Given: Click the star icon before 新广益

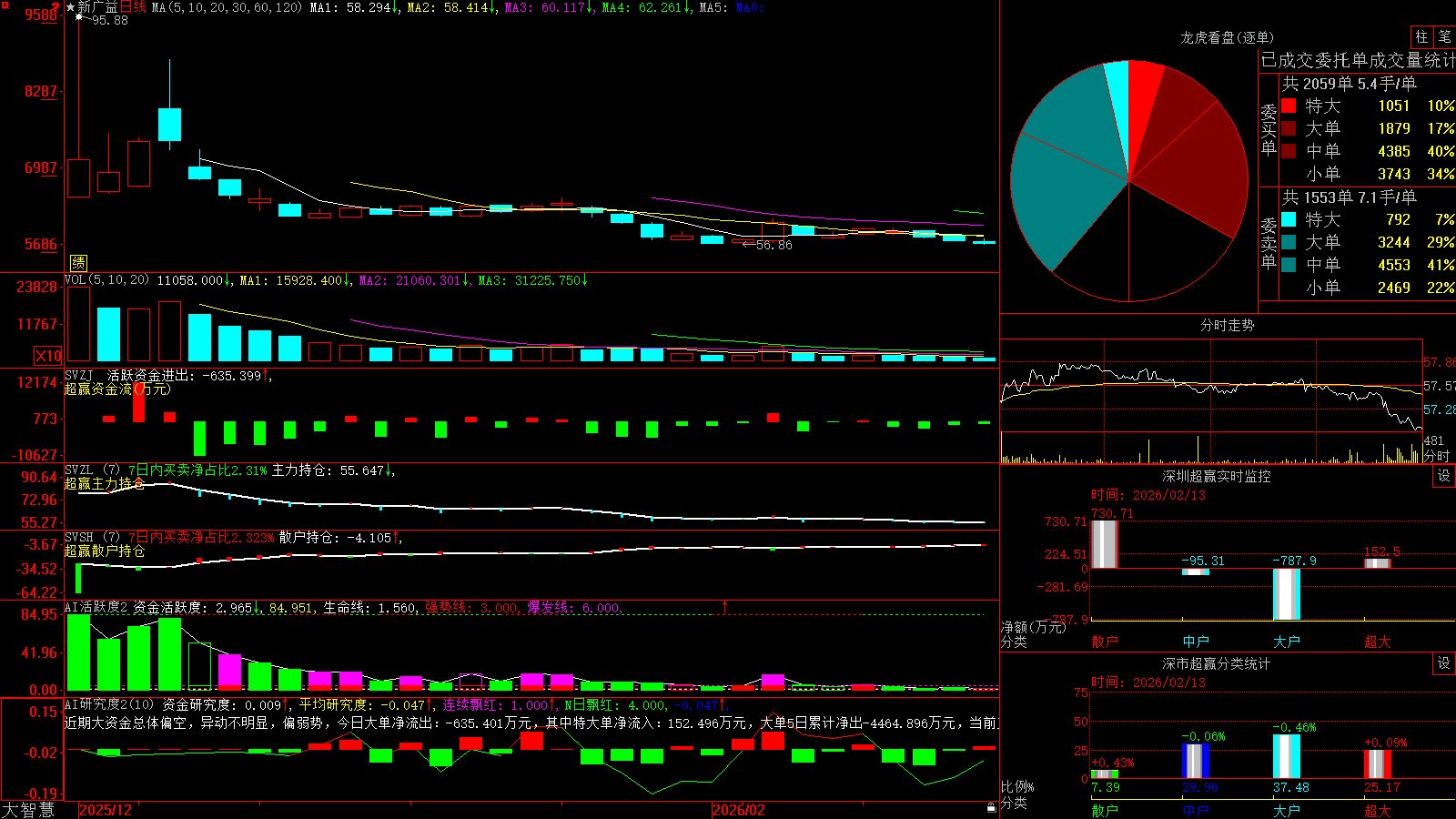Looking at the screenshot, I should [x=70, y=7].
